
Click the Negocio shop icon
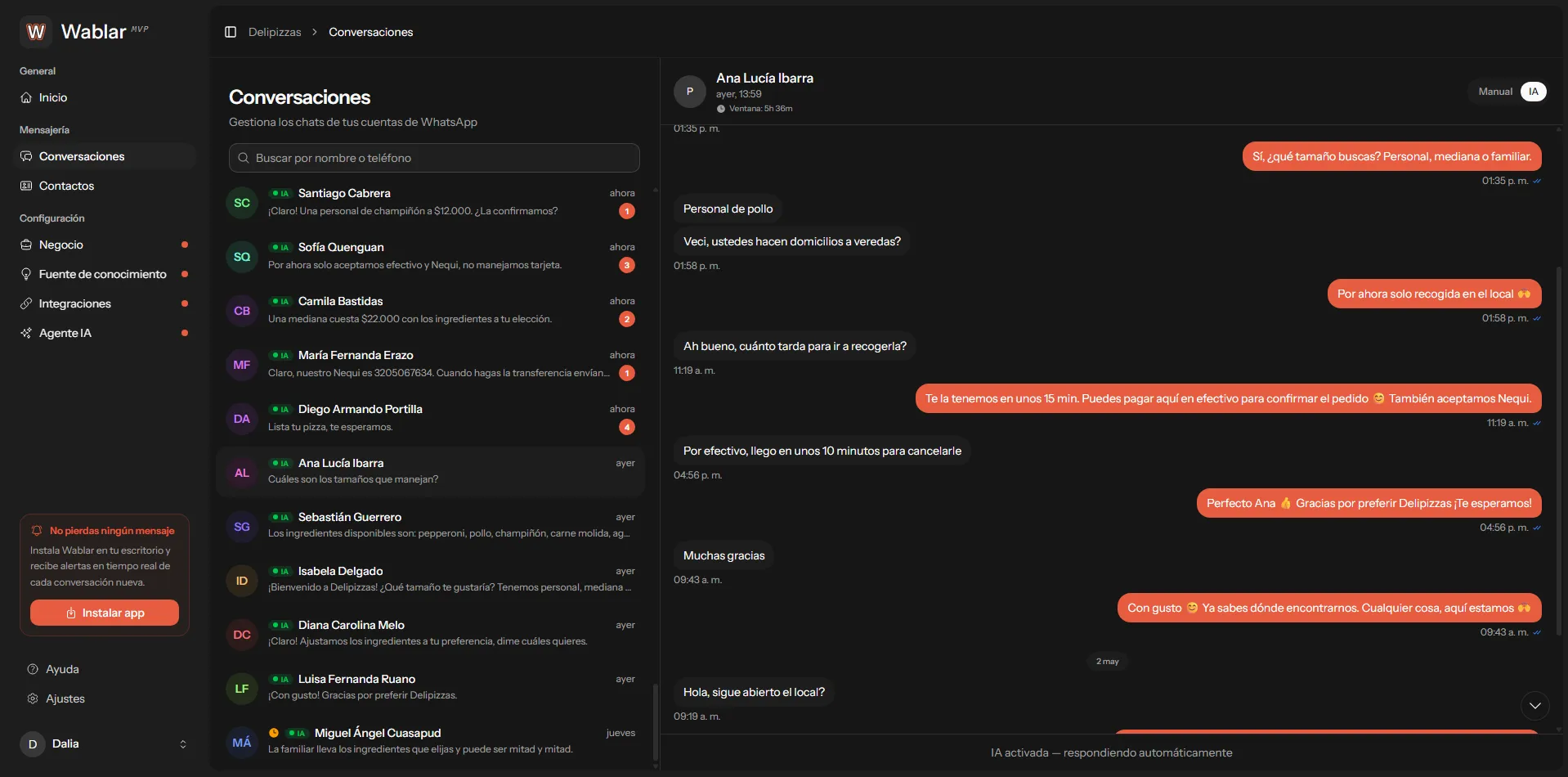[26, 245]
